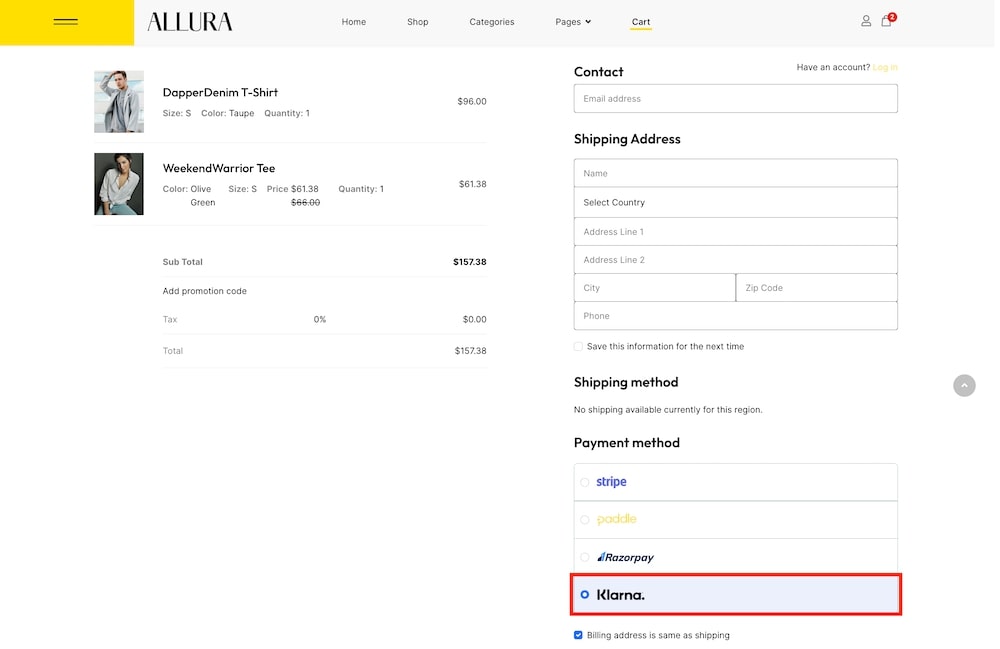
Task: Click 'Add promotion code' link
Action: [x=205, y=291]
